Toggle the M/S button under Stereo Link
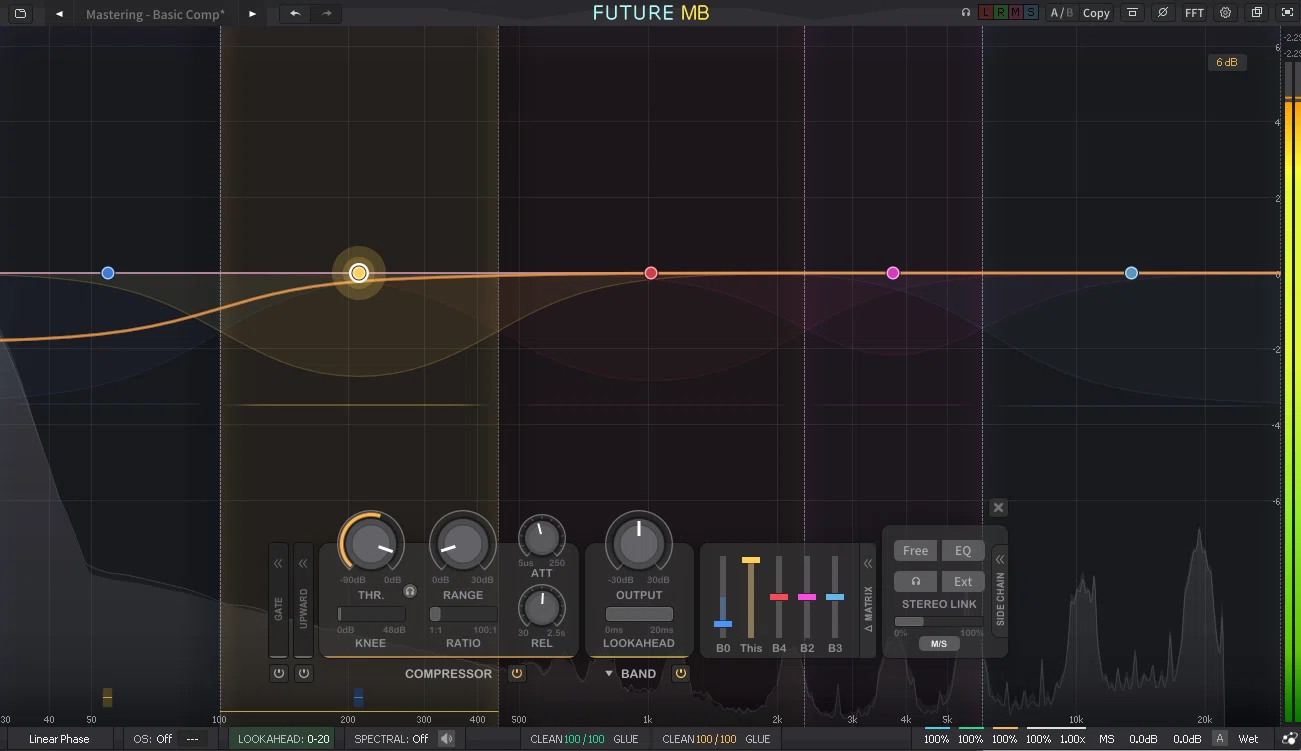The height and width of the screenshot is (751, 1301). click(939, 643)
